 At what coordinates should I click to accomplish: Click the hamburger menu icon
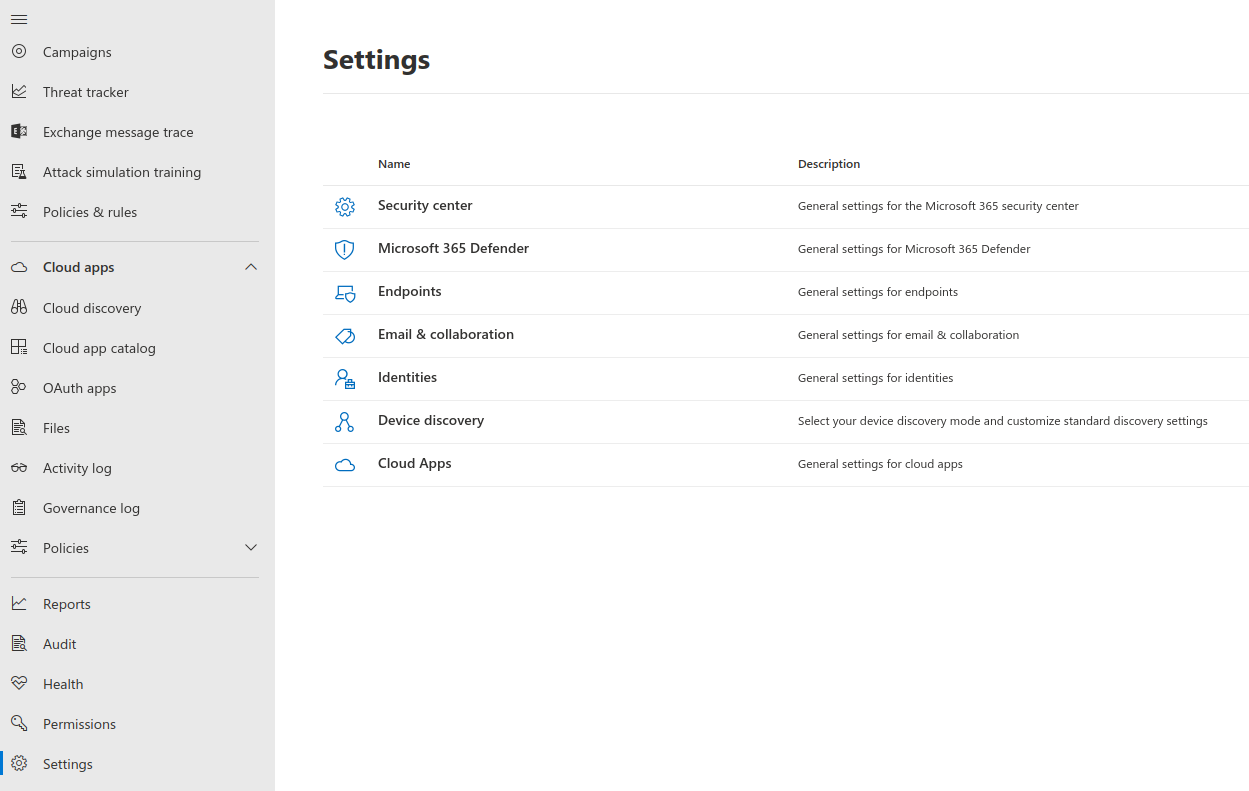19,20
